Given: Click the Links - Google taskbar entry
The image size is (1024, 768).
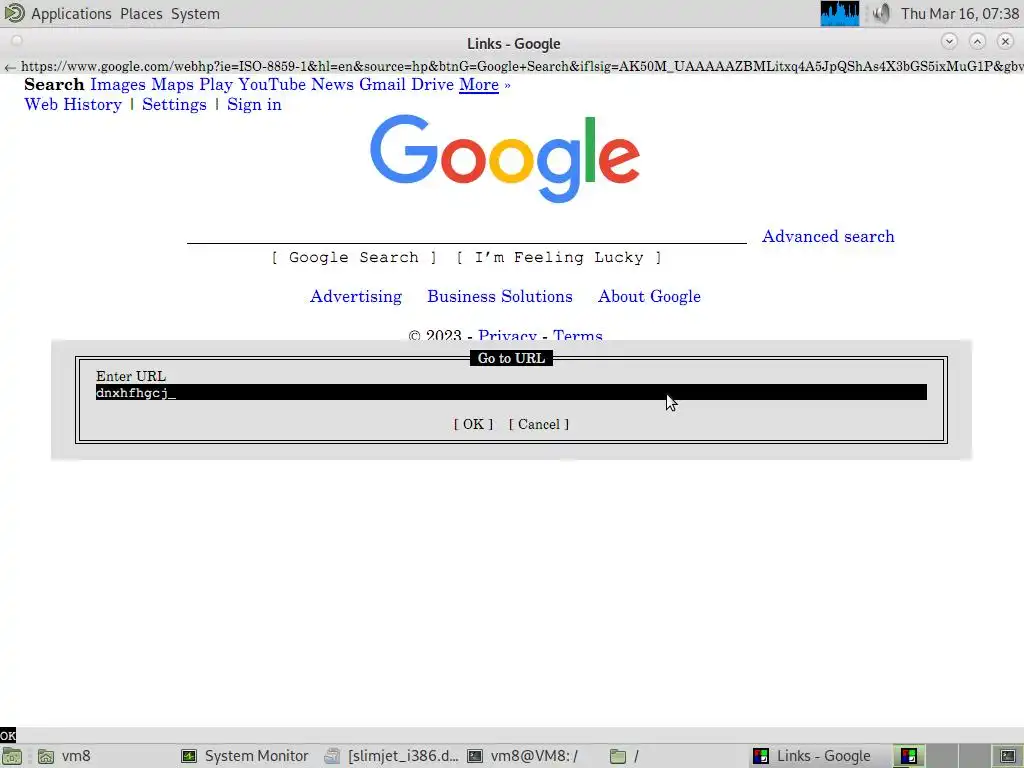Looking at the screenshot, I should coord(812,756).
